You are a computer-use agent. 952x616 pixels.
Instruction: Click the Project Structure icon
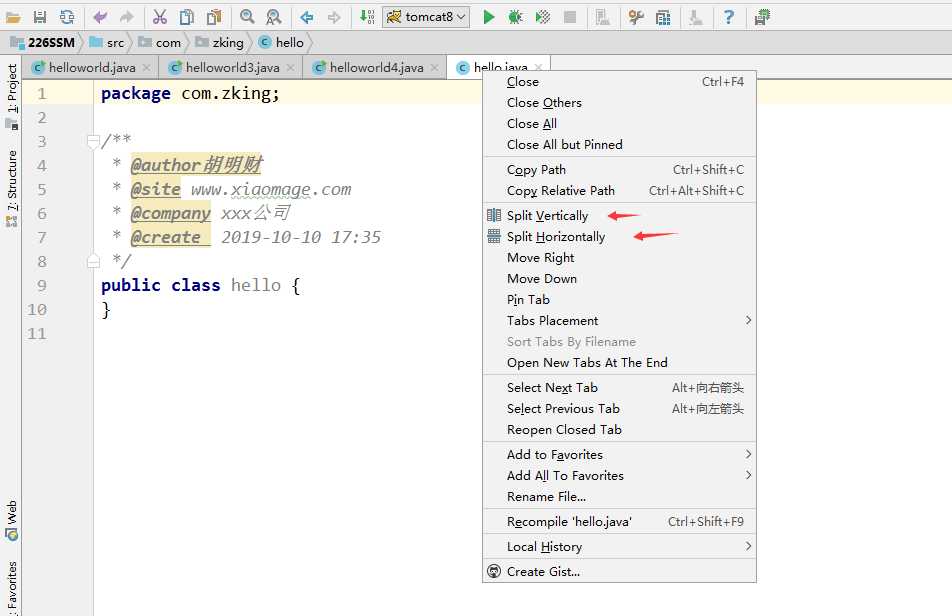(x=663, y=17)
